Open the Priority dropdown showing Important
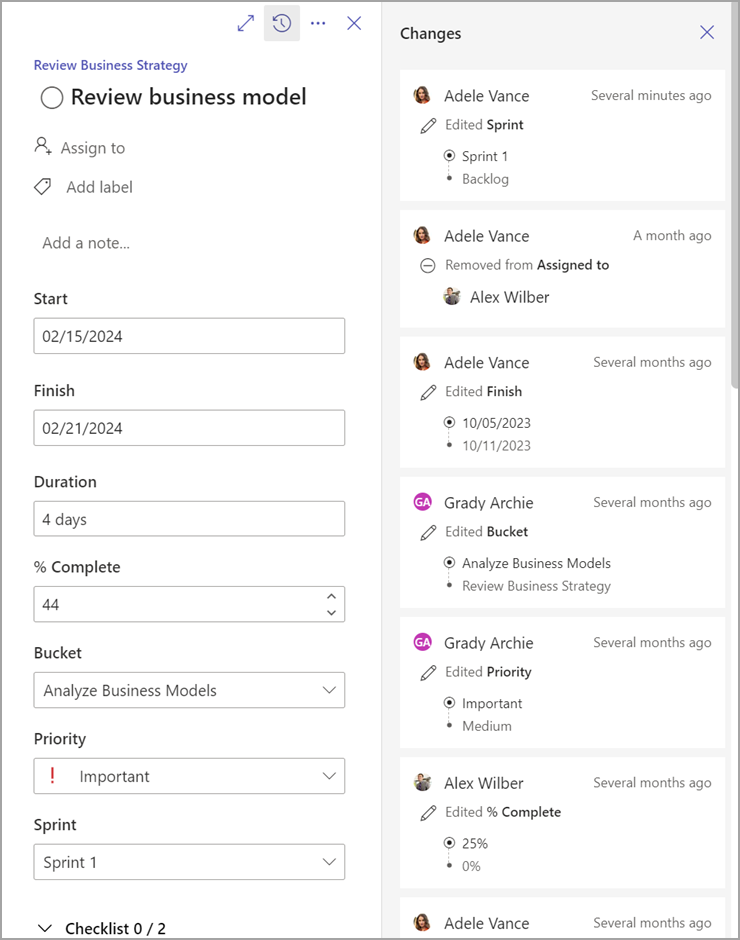 (189, 776)
